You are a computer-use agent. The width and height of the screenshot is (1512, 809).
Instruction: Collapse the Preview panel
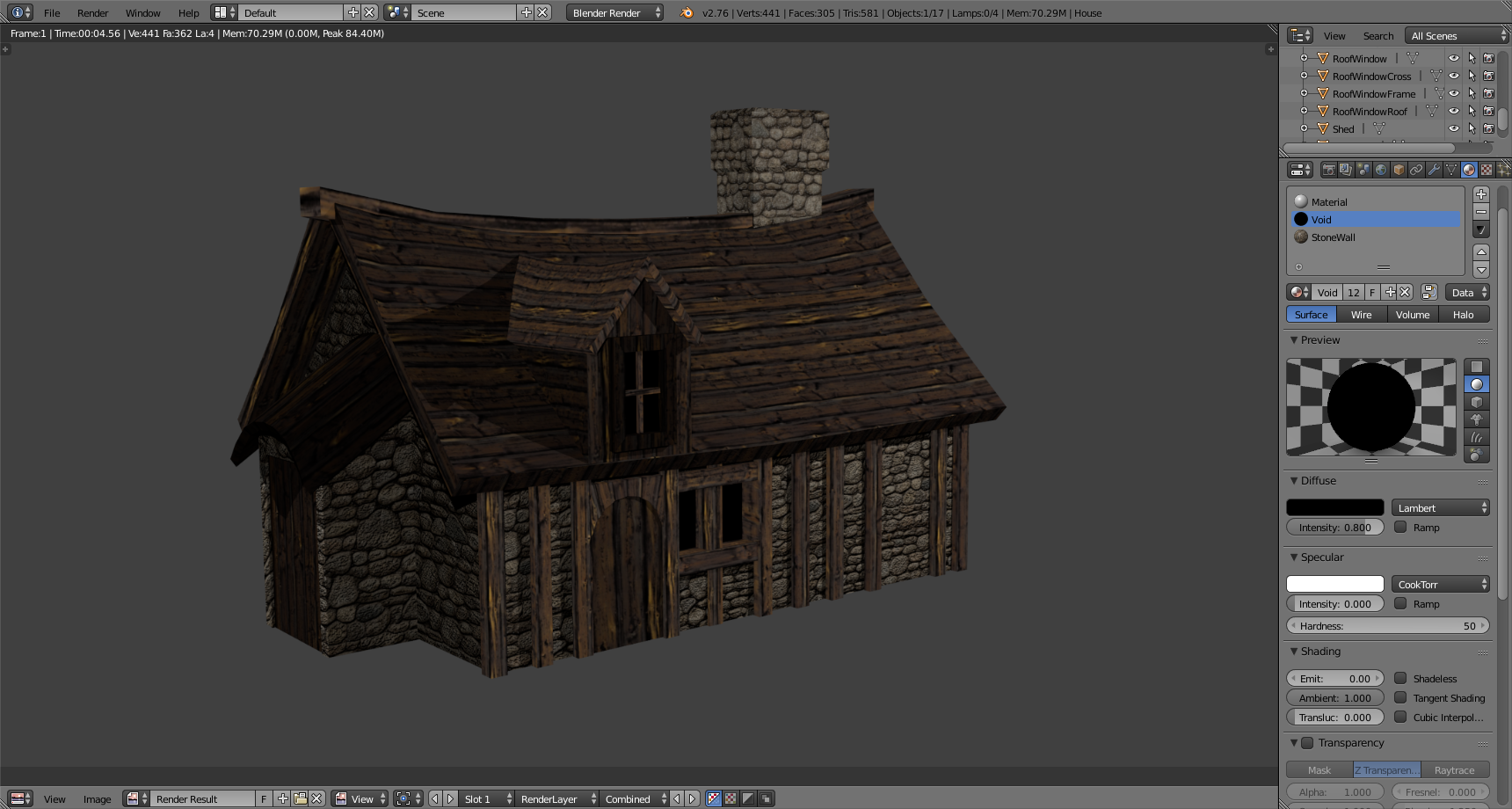coord(1294,339)
